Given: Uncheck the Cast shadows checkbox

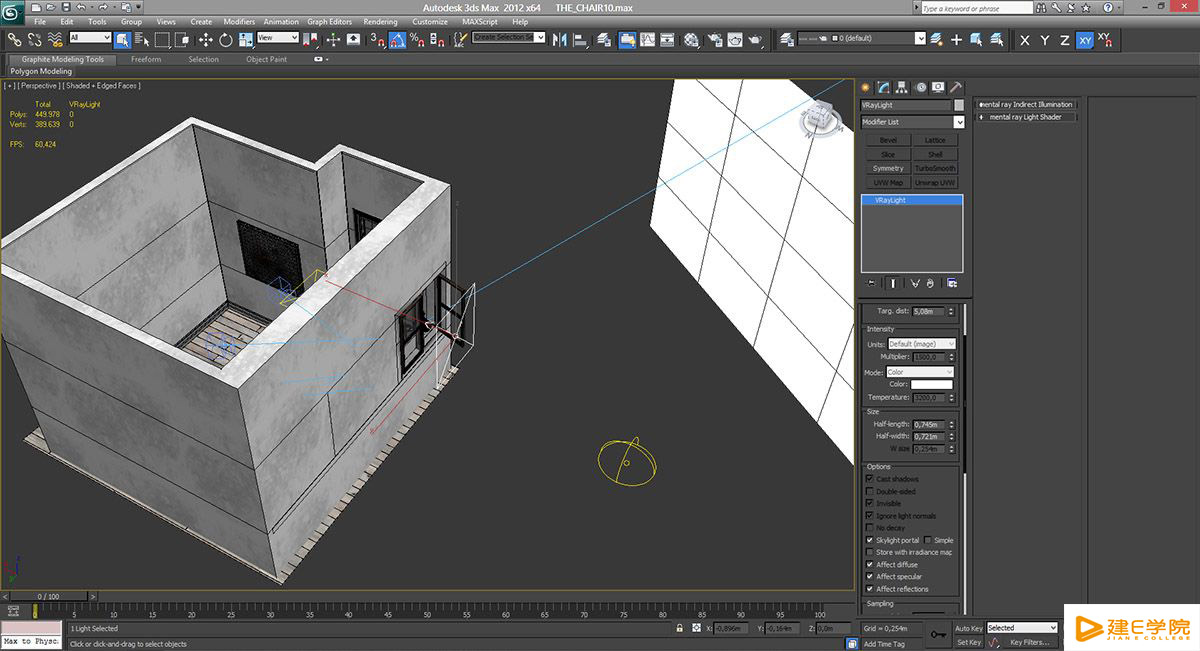Looking at the screenshot, I should click(869, 479).
